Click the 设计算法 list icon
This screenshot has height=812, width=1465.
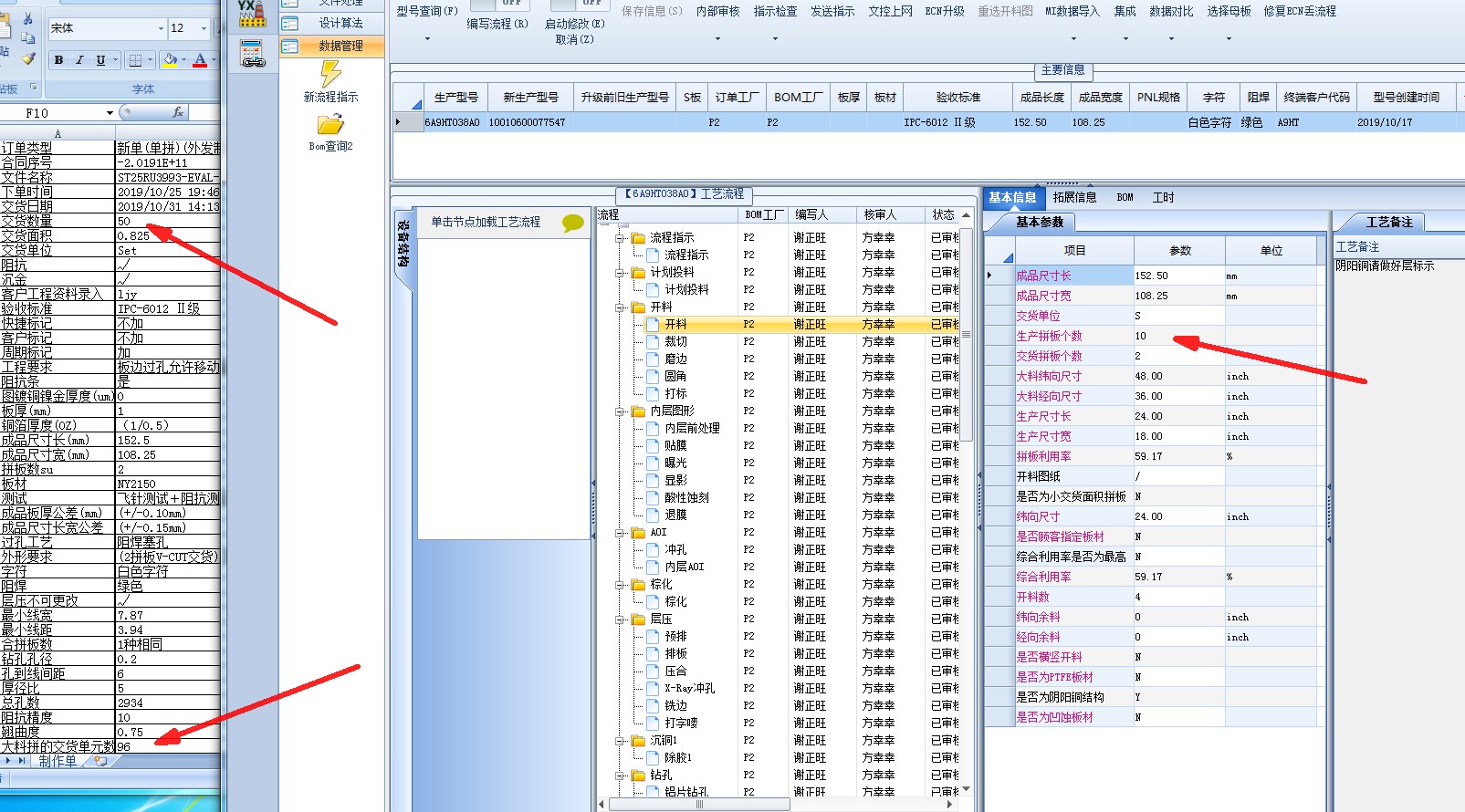pos(290,23)
